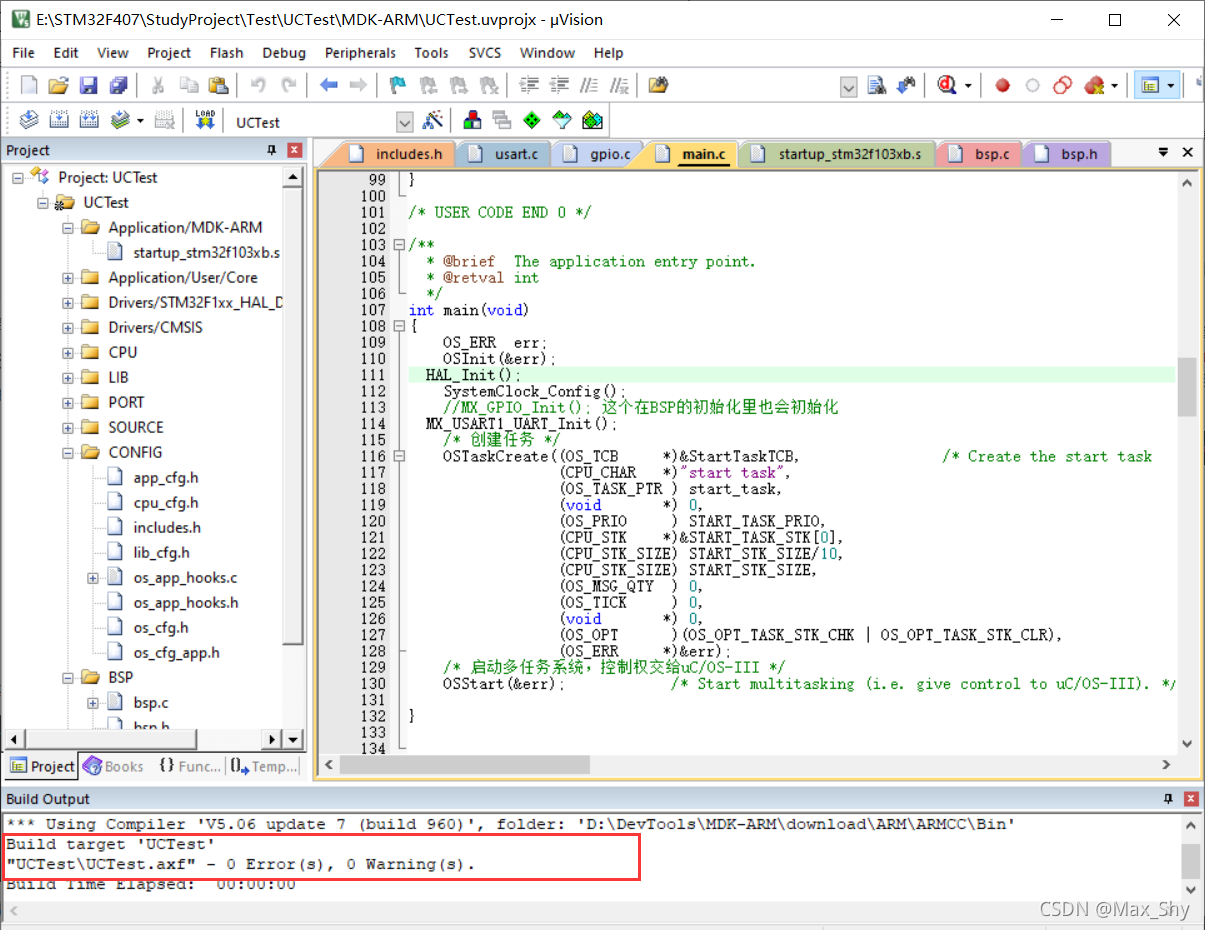Click the Select Software Packs icon

click(x=562, y=121)
